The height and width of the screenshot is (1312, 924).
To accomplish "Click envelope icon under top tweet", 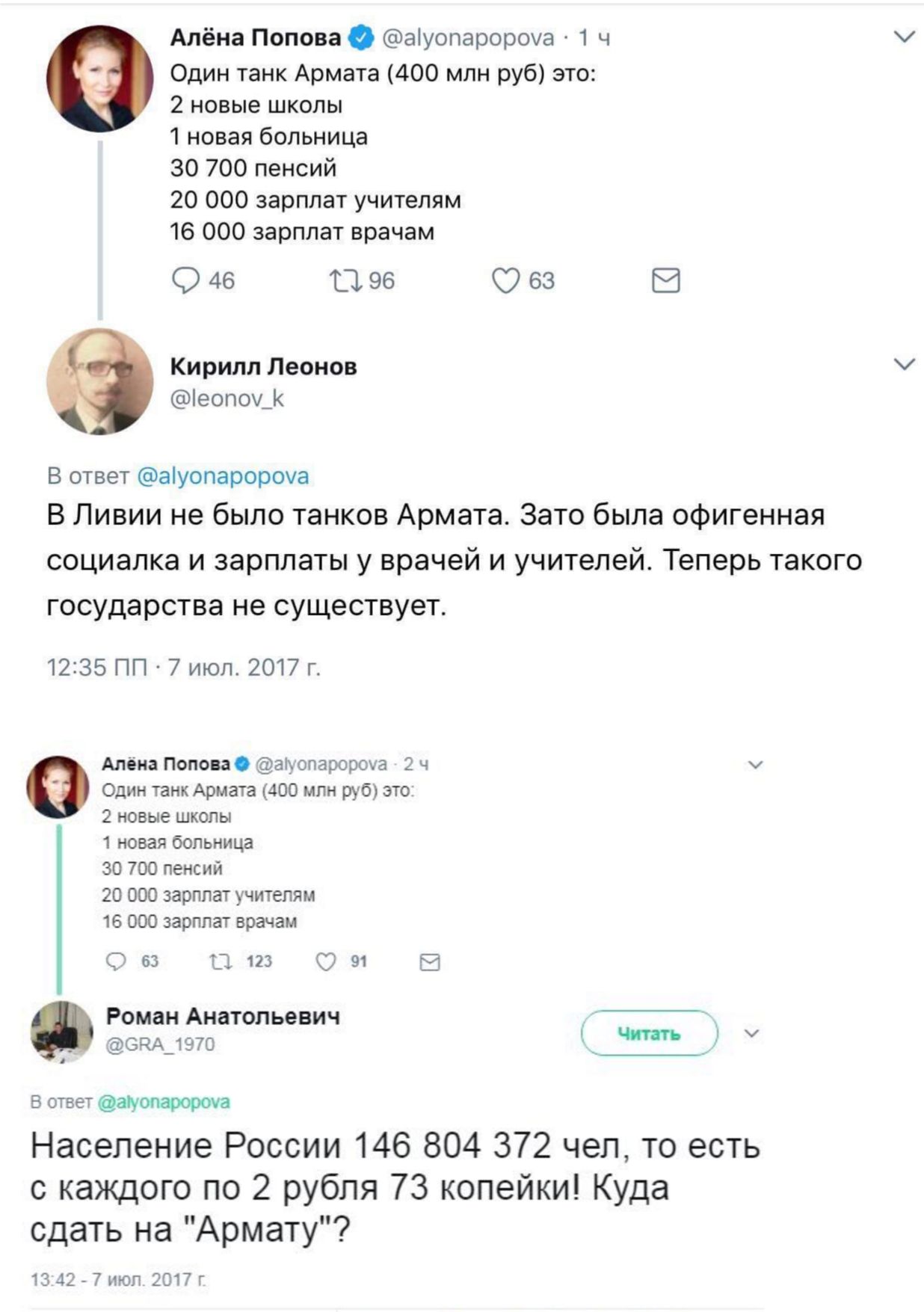I will click(665, 280).
